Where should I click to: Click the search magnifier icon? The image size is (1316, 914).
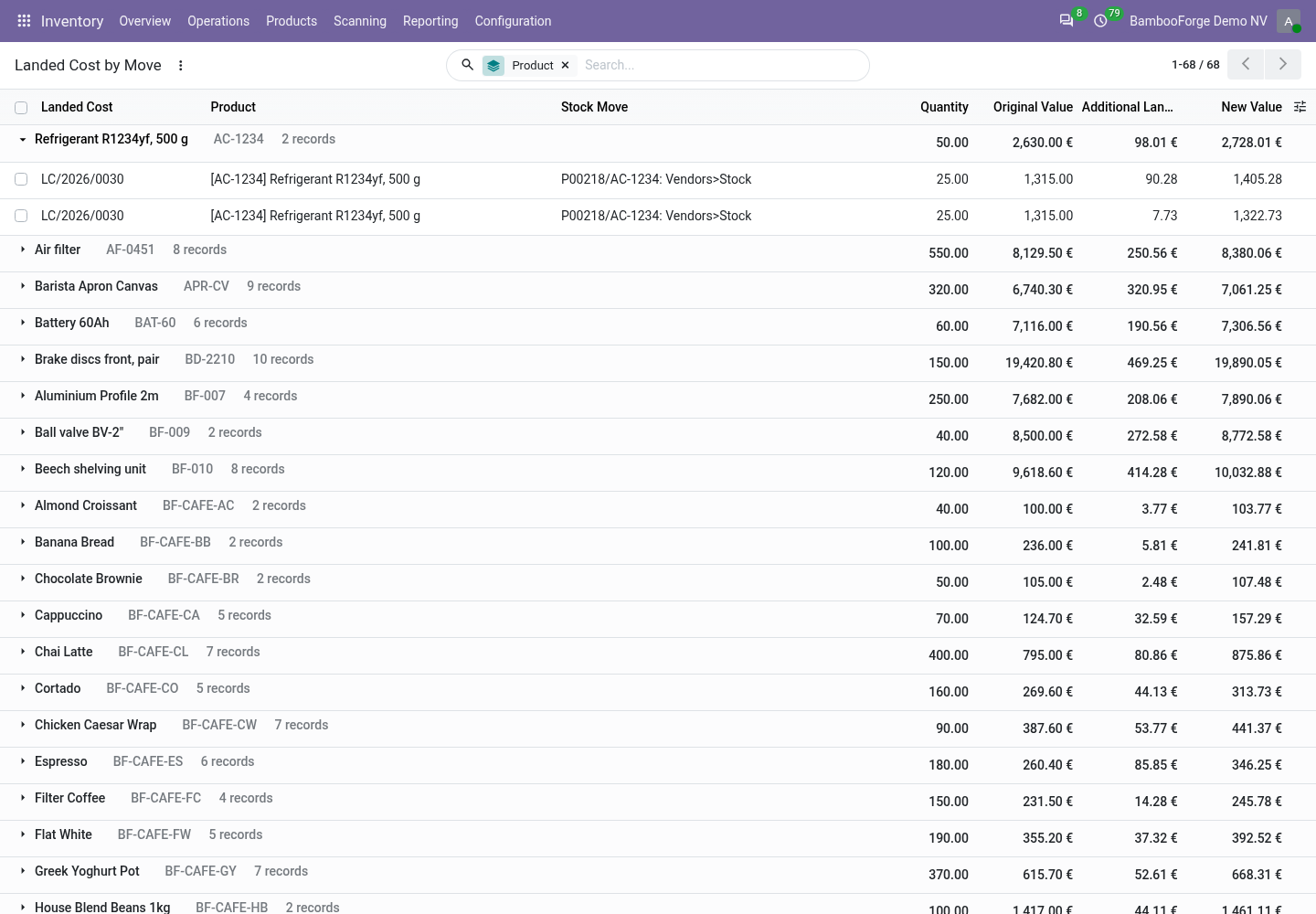pyautogui.click(x=467, y=65)
